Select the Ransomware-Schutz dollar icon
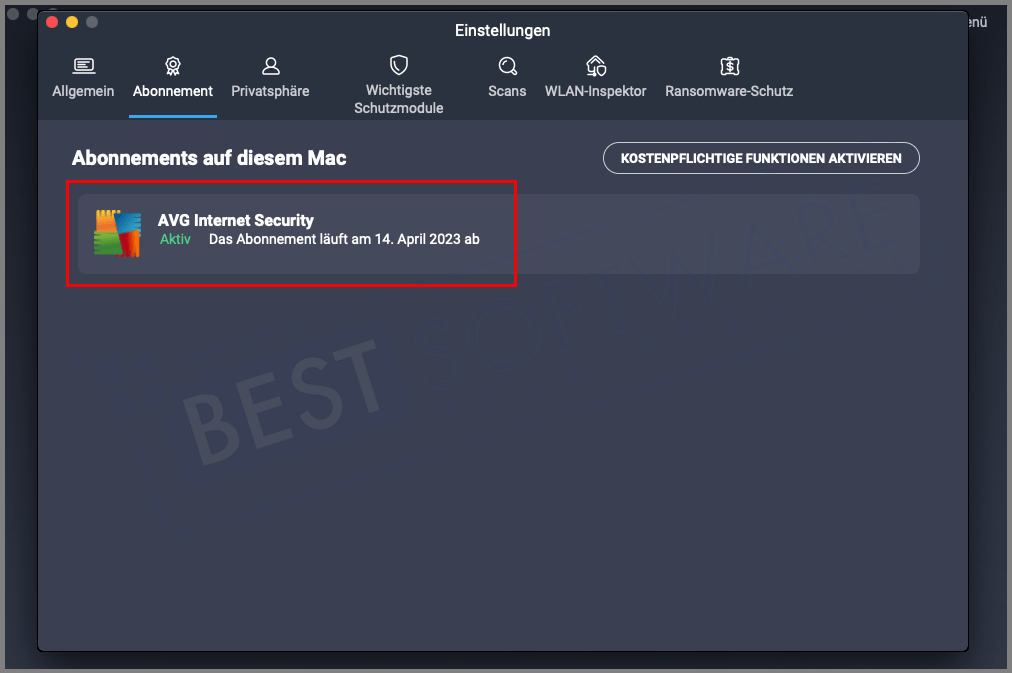 pyautogui.click(x=729, y=64)
